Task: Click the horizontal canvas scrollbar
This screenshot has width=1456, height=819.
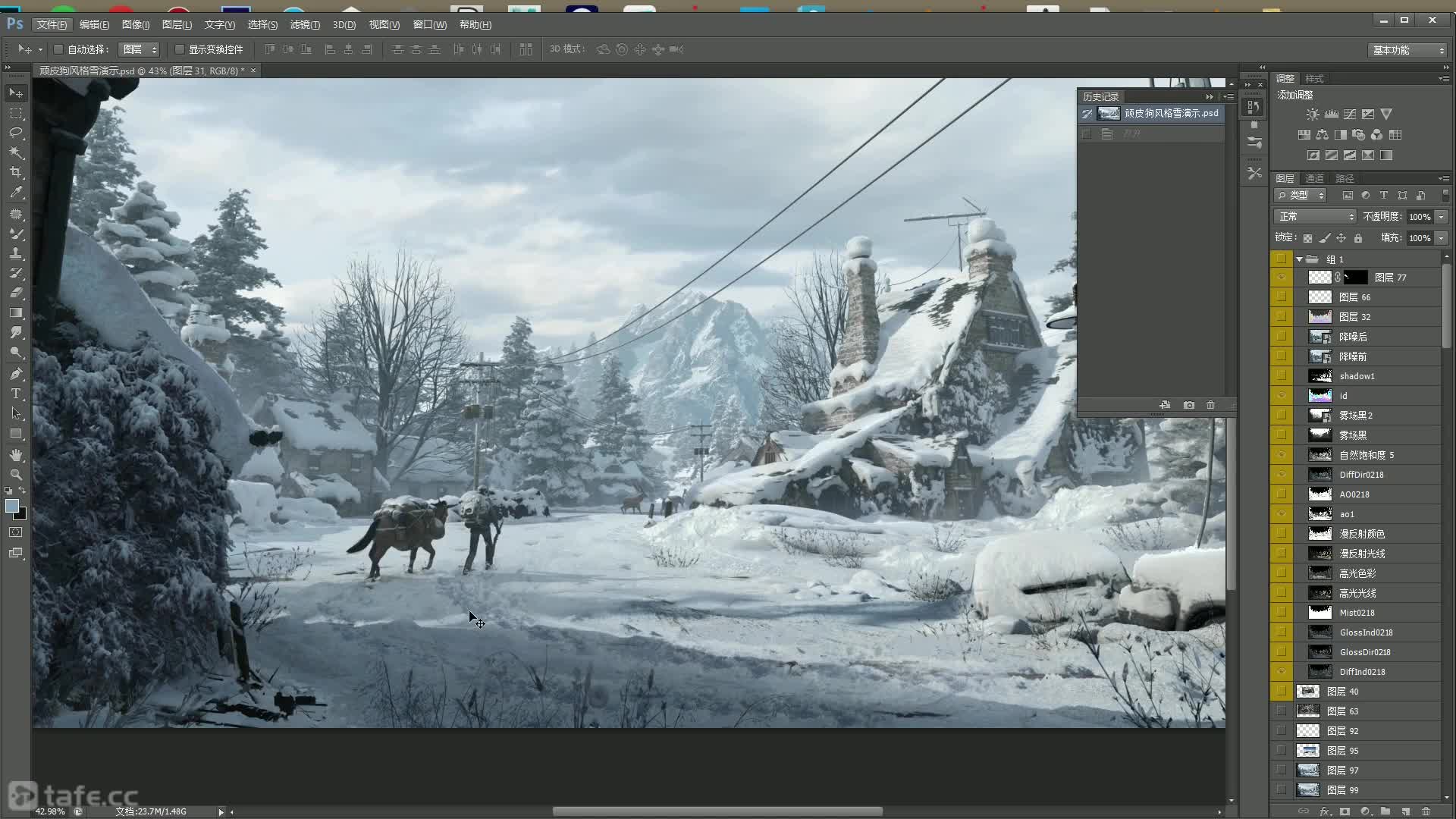Action: coord(717,811)
